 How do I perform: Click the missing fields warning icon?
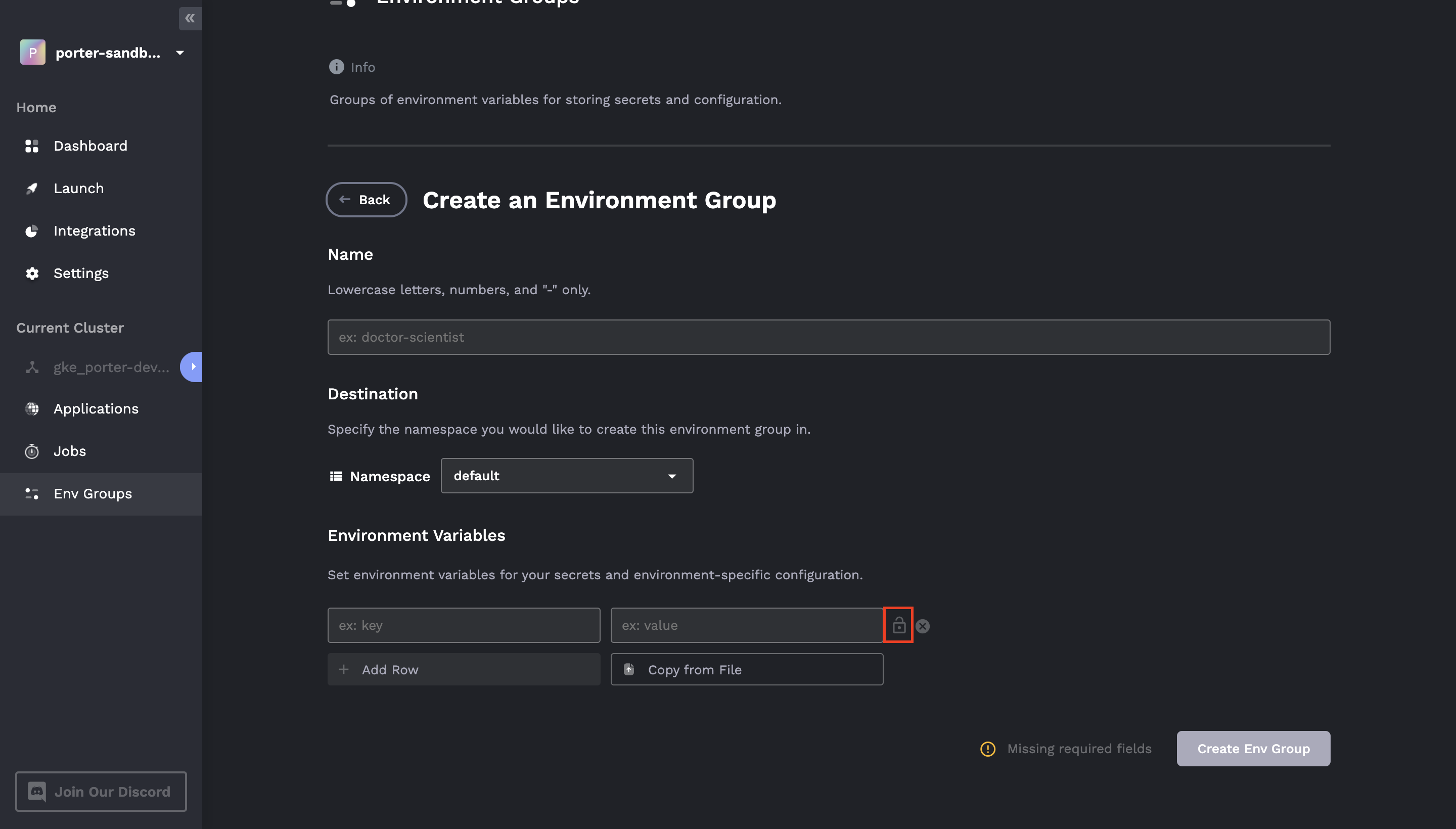click(x=987, y=749)
